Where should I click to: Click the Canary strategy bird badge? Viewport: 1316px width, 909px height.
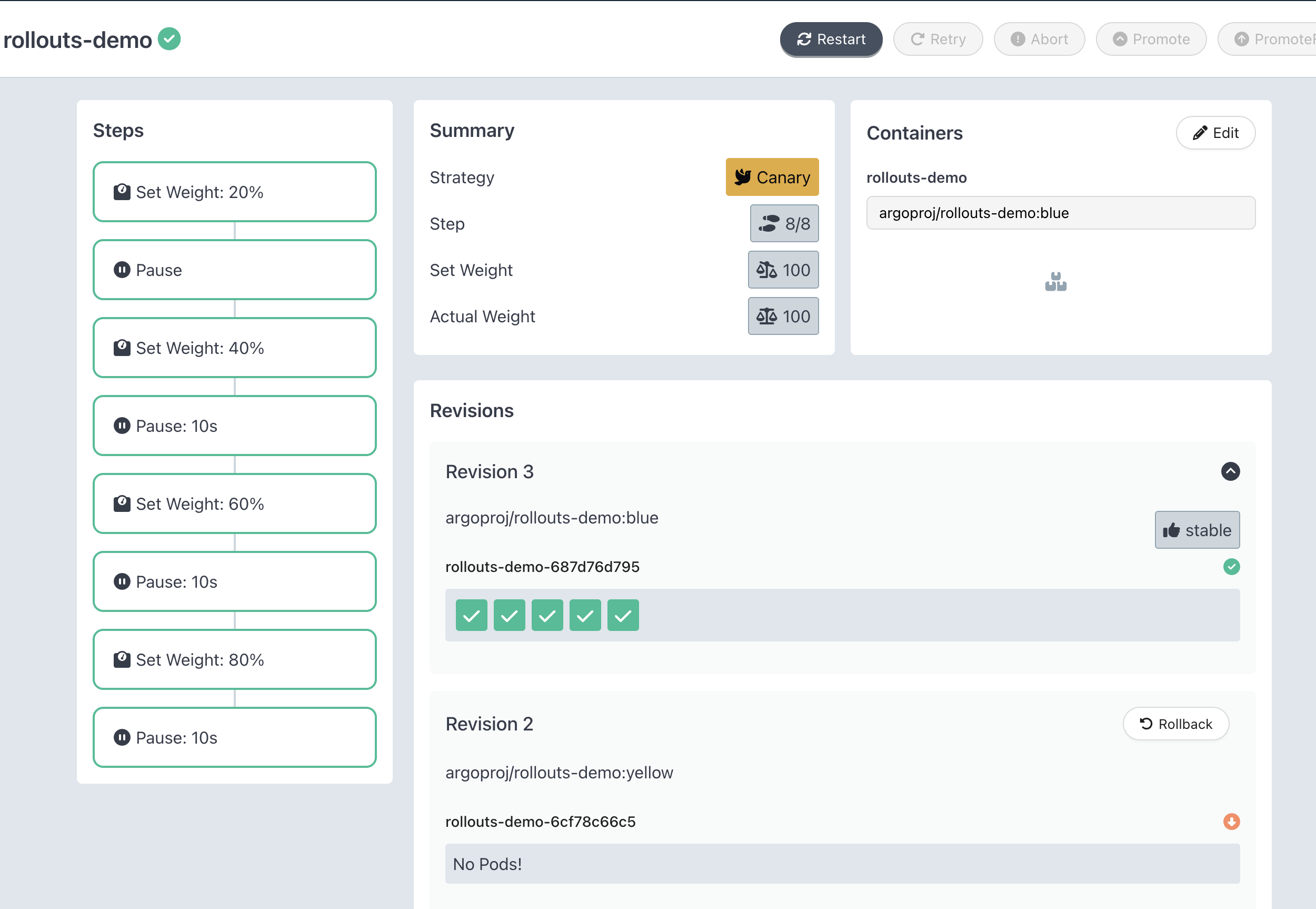point(771,177)
